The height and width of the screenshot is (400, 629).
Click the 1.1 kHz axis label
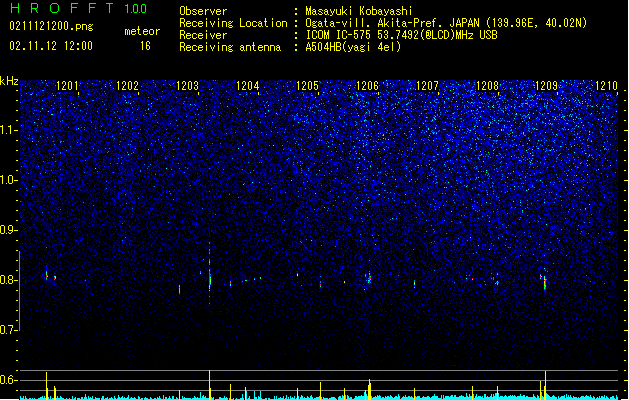(9, 130)
